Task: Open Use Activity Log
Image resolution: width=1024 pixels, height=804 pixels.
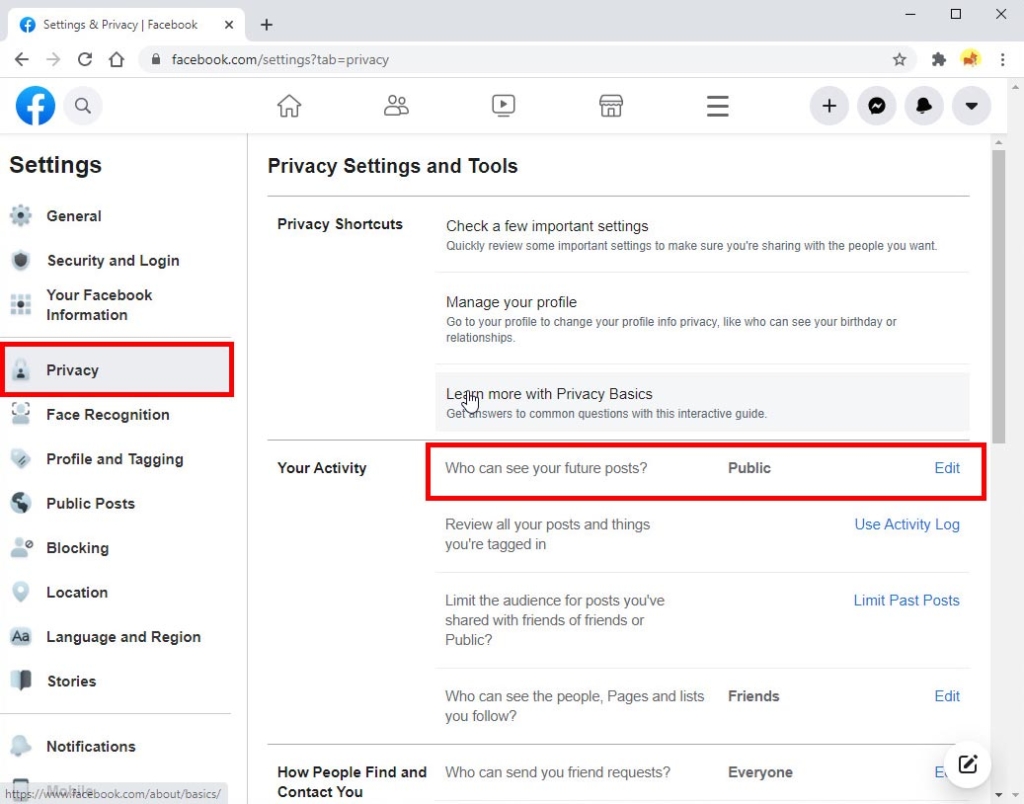Action: tap(906, 524)
